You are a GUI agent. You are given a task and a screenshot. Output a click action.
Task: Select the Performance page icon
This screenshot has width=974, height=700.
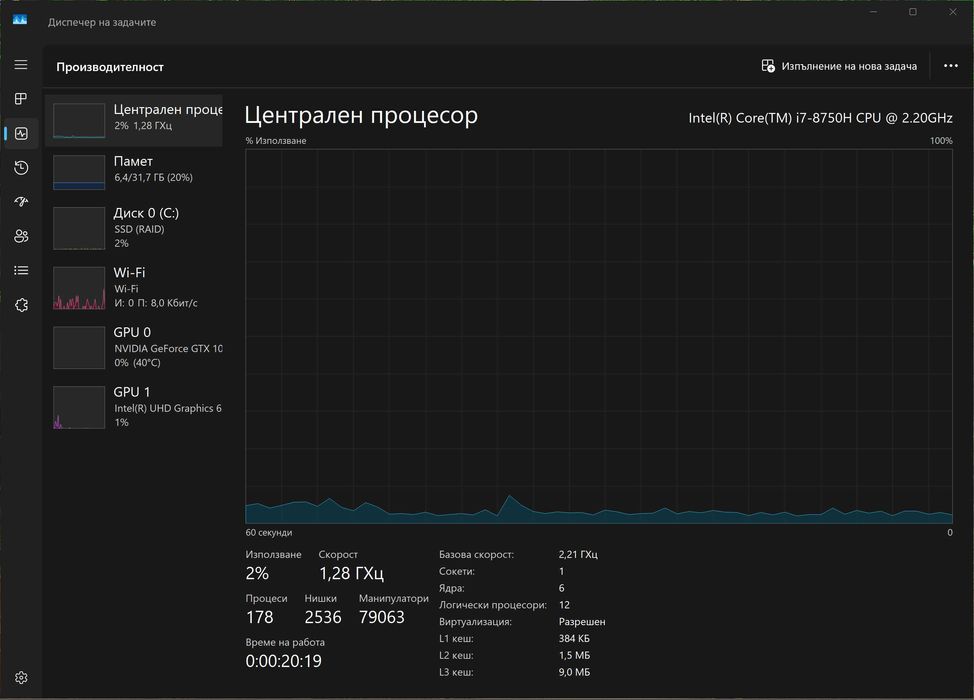21,134
